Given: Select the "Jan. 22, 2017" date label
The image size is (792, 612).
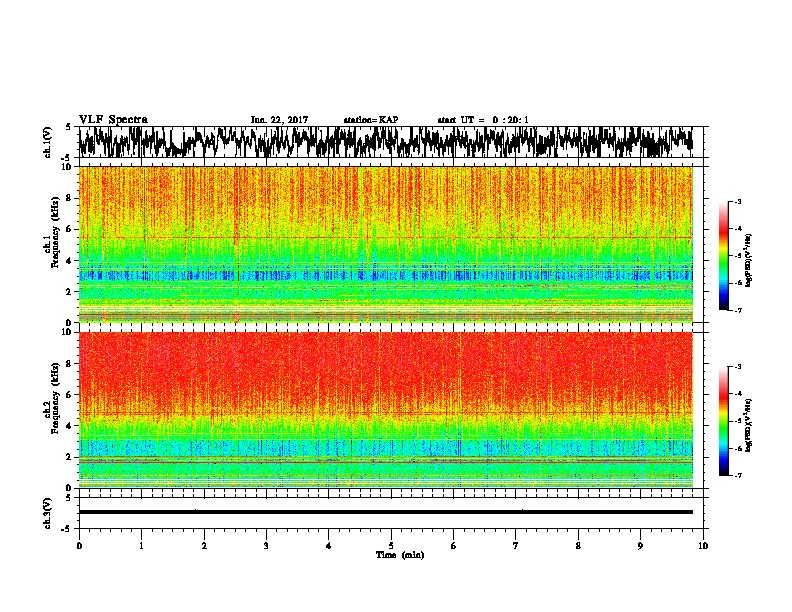Looking at the screenshot, I should [x=279, y=120].
